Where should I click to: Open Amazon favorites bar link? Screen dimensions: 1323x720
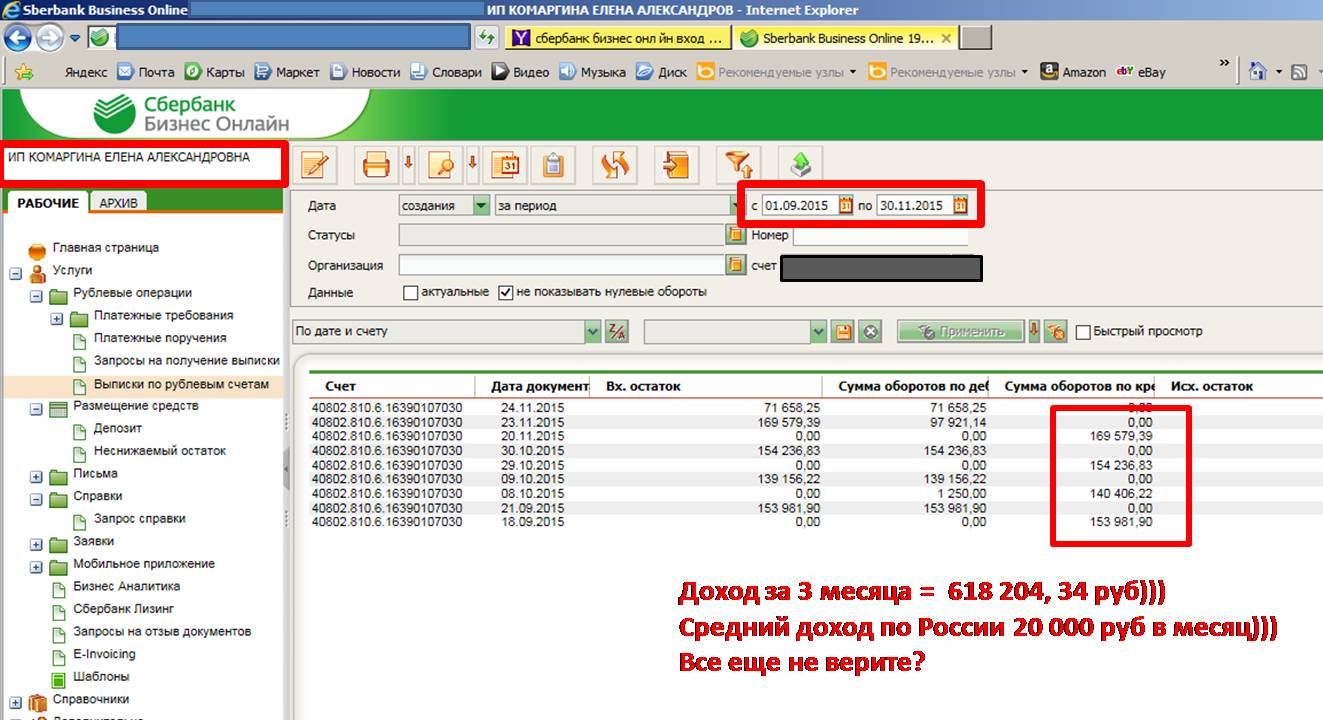pos(1073,72)
